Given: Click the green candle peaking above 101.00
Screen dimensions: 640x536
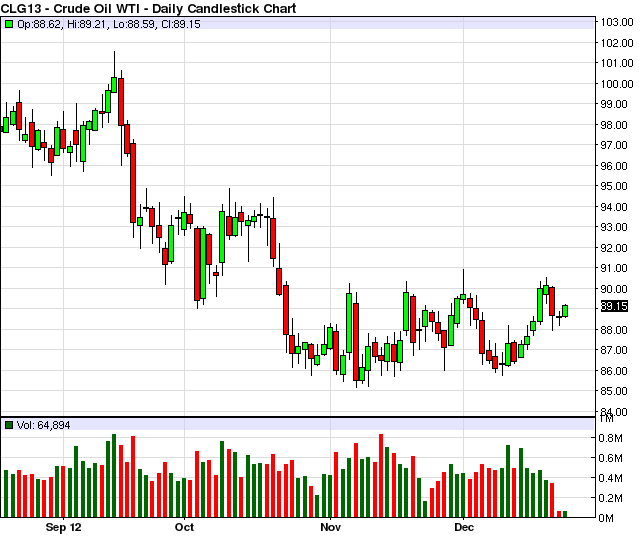Looking at the screenshot, I should (x=114, y=85).
